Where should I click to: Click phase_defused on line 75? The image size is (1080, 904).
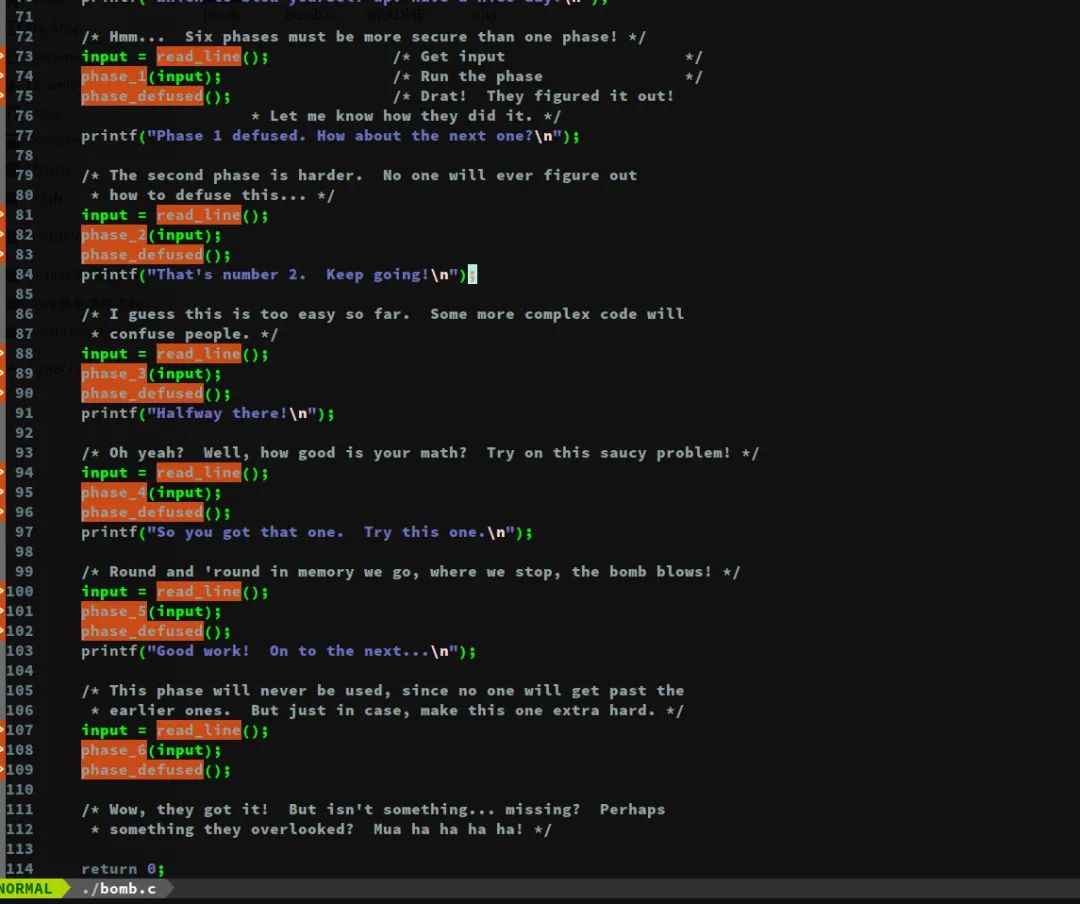142,96
